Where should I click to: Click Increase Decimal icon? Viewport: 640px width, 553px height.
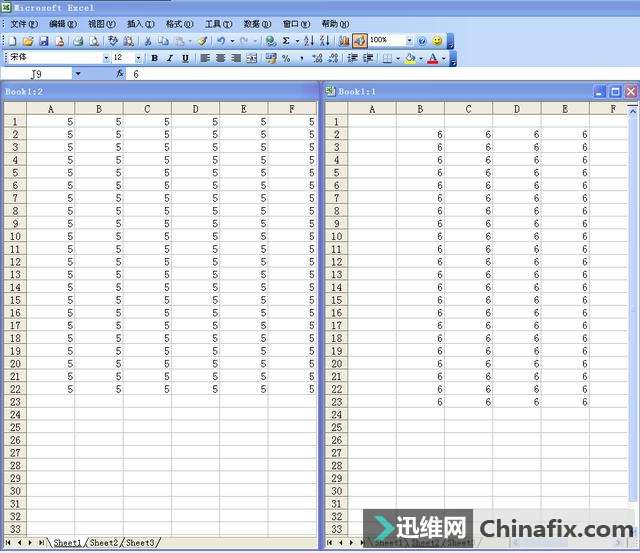point(317,58)
